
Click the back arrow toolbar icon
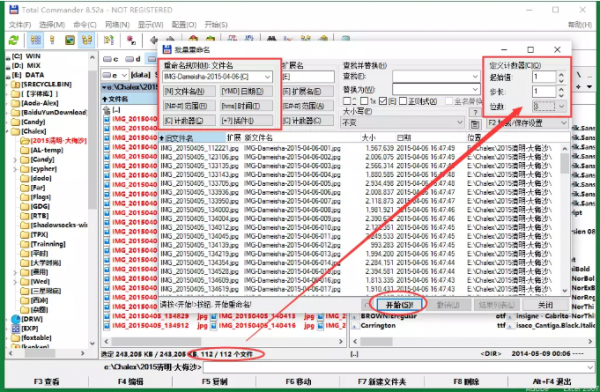154,40
